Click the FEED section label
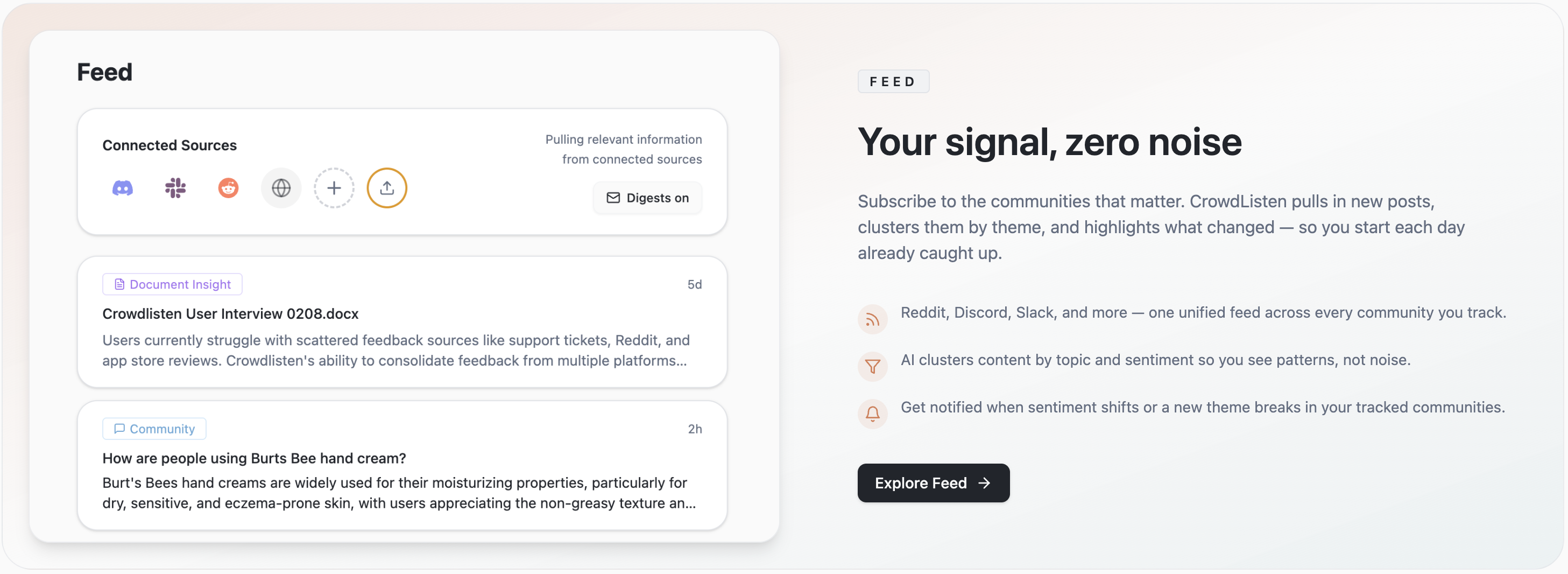1568x574 pixels. coord(893,81)
